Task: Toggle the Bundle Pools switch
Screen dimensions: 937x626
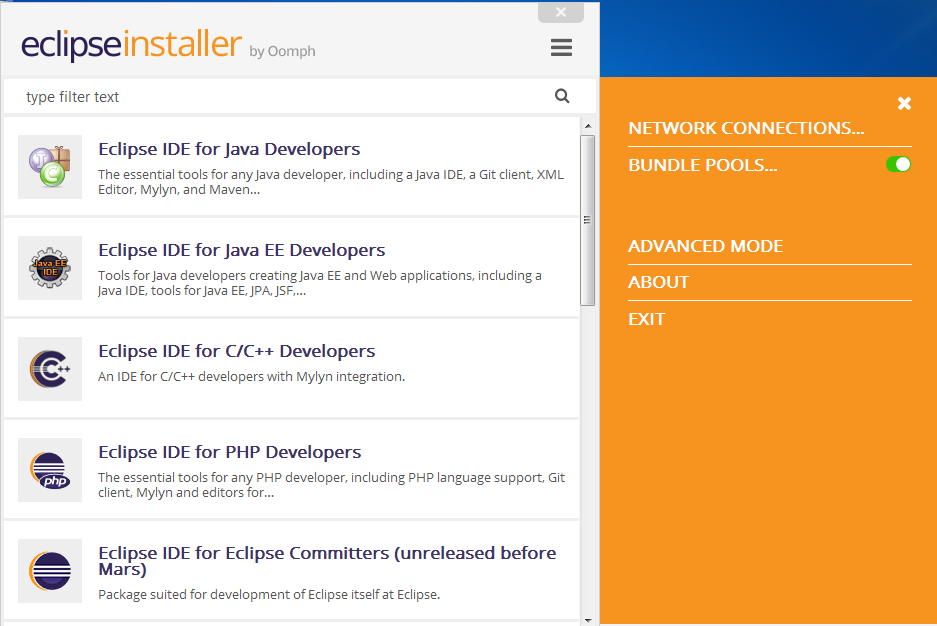Action: click(x=898, y=164)
